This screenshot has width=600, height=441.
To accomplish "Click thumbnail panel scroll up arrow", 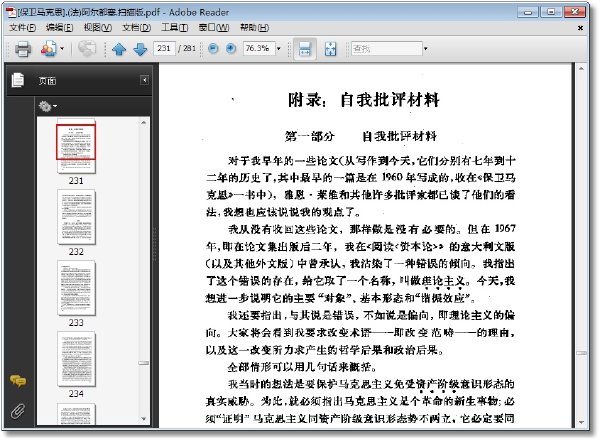I will click(x=143, y=122).
